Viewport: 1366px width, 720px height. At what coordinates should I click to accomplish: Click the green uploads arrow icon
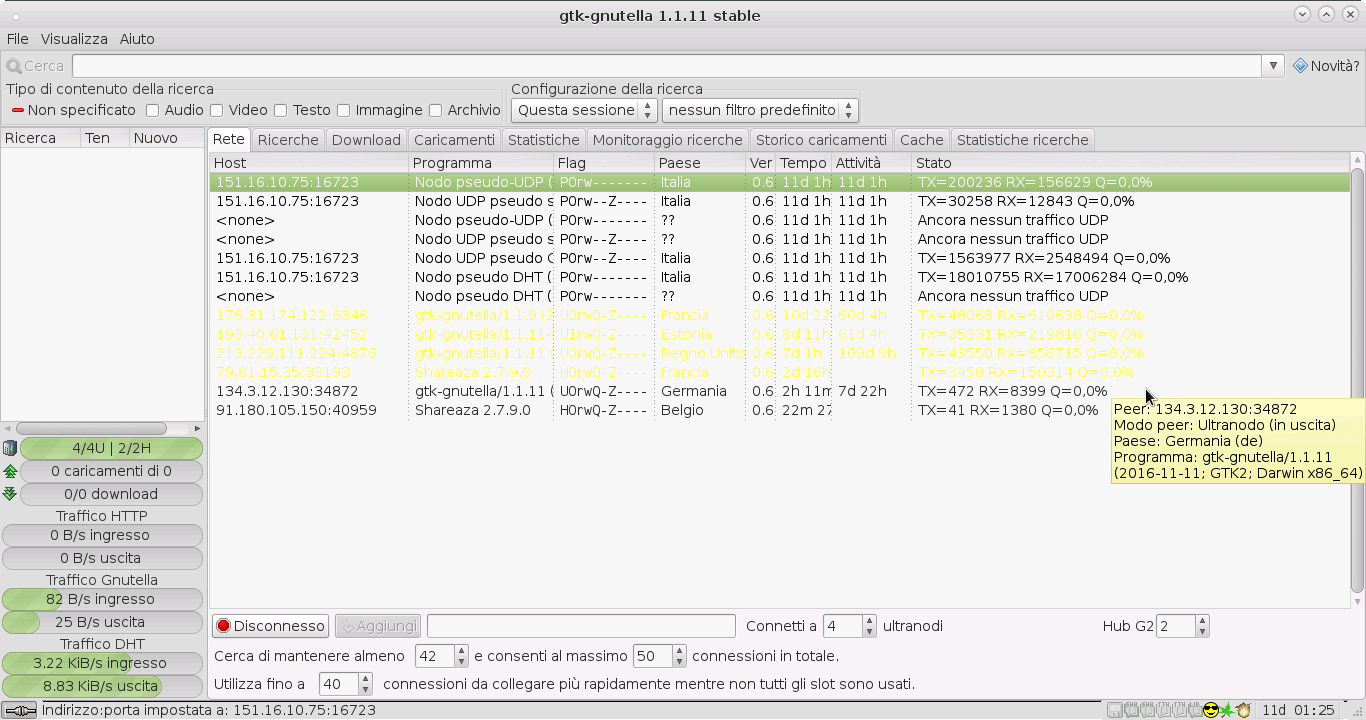tap(10, 471)
